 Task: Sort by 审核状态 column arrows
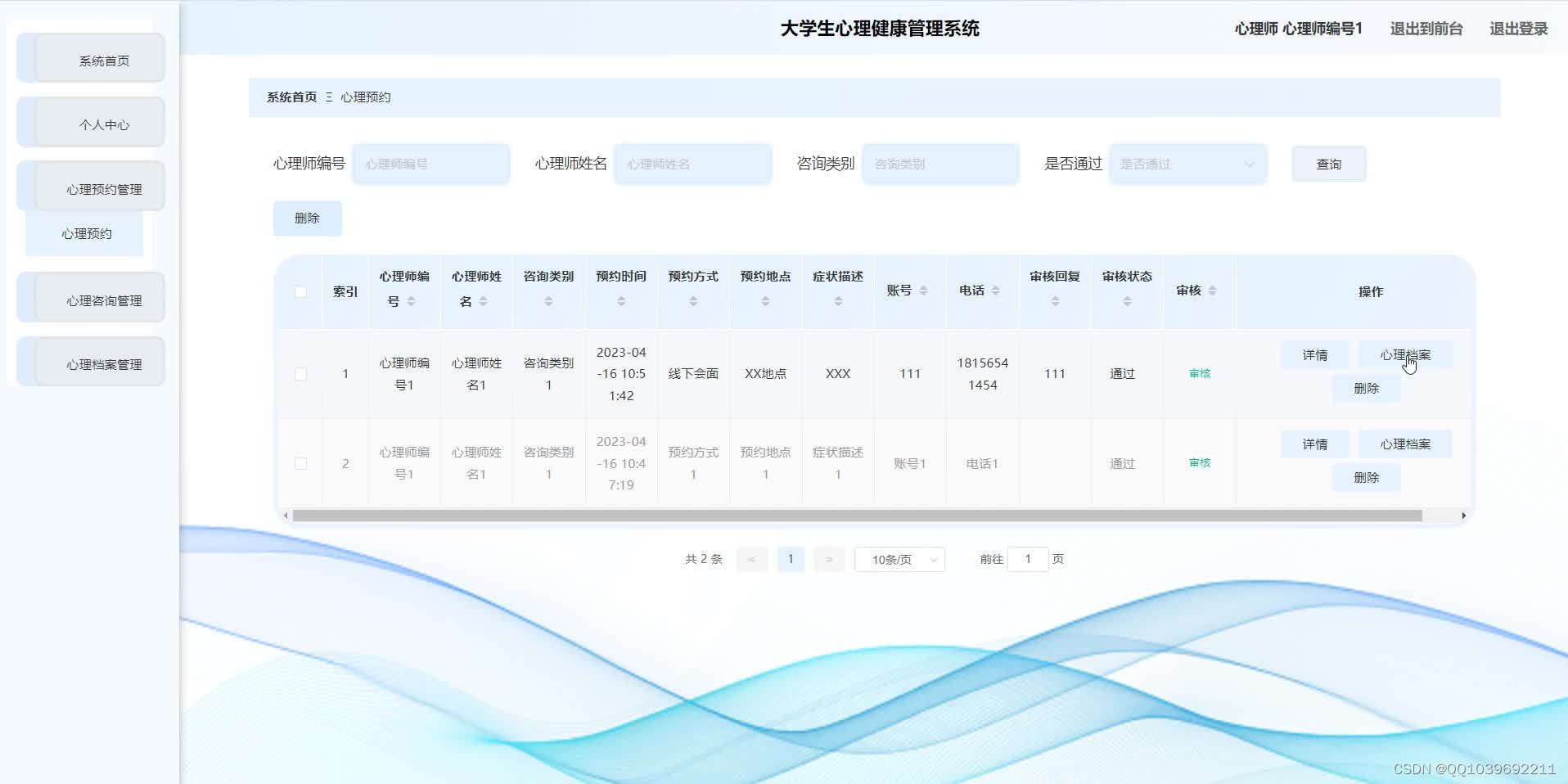click(1127, 302)
